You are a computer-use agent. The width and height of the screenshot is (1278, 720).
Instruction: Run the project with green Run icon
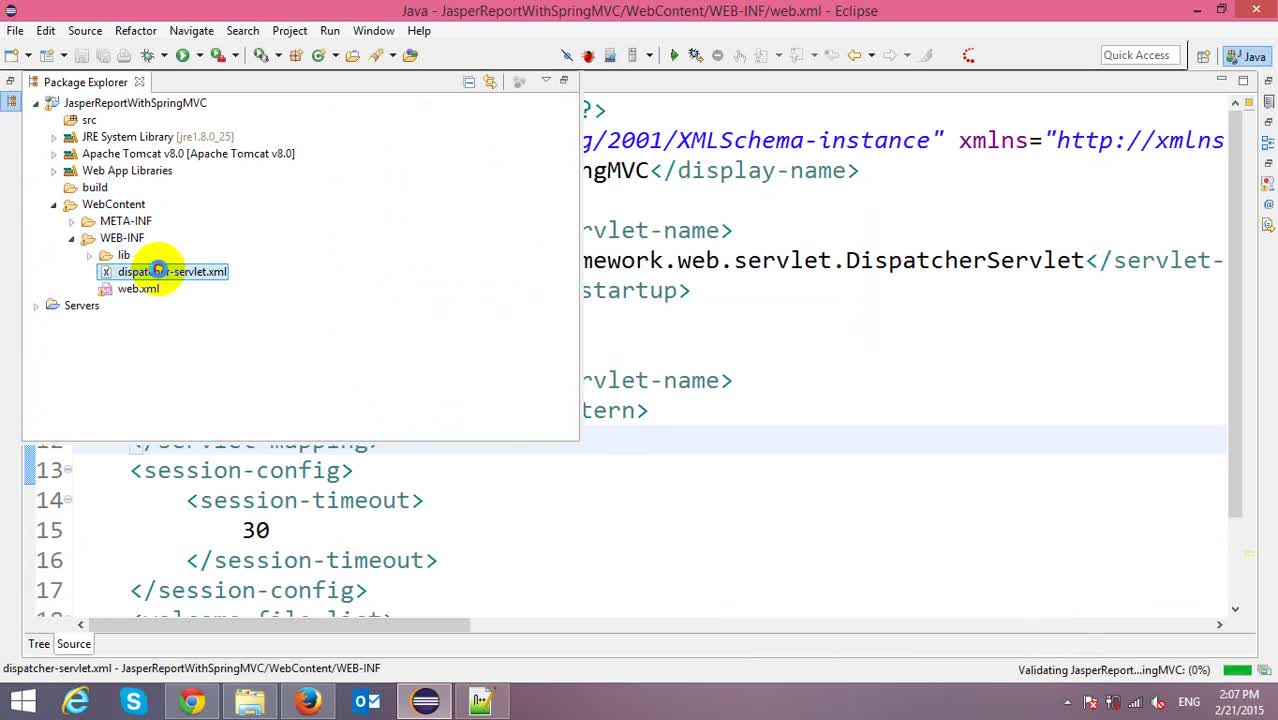pyautogui.click(x=182, y=56)
